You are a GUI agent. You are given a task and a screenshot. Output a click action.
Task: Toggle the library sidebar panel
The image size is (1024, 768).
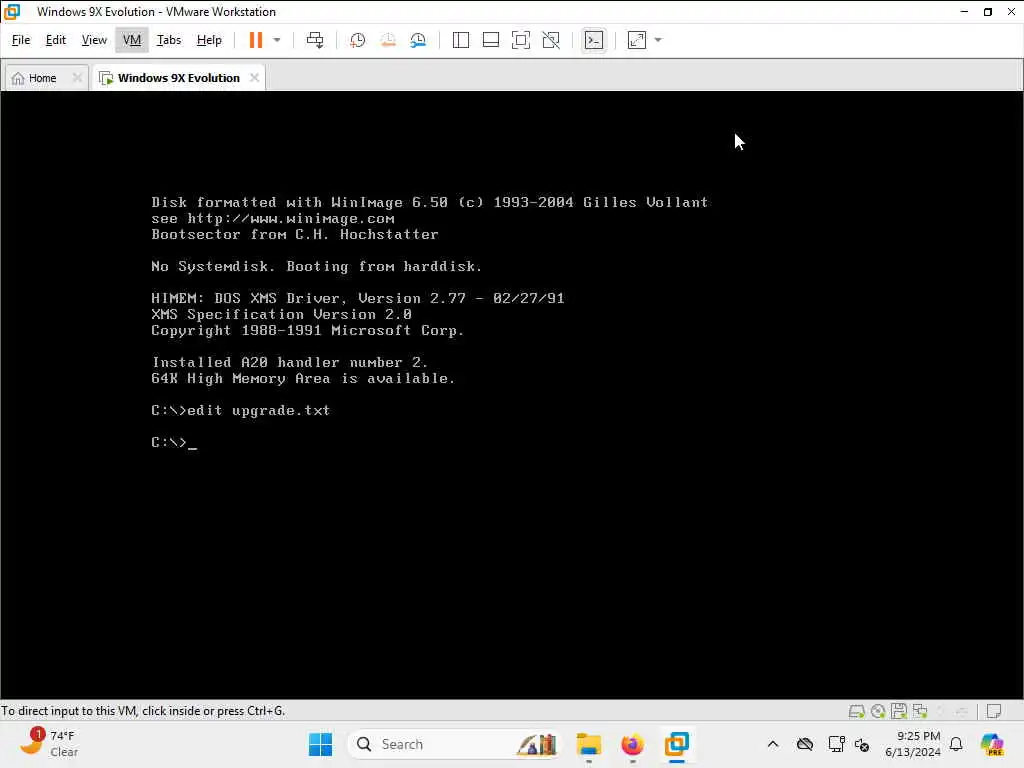point(460,40)
